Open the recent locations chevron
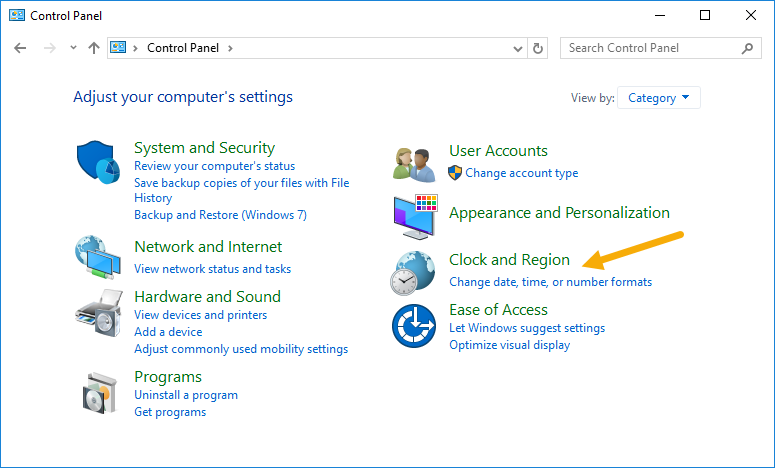Image resolution: width=775 pixels, height=468 pixels. pos(73,48)
